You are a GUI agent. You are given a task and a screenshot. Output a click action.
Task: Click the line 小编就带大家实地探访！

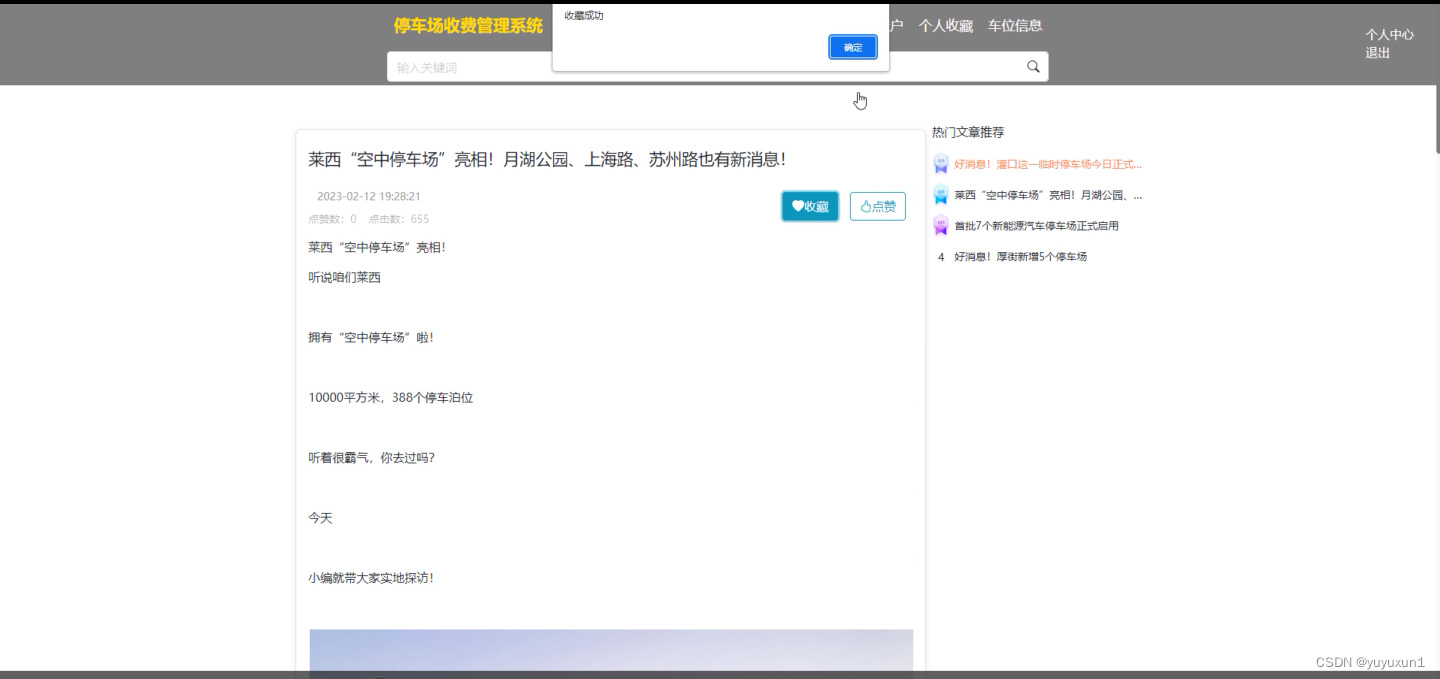[371, 578]
